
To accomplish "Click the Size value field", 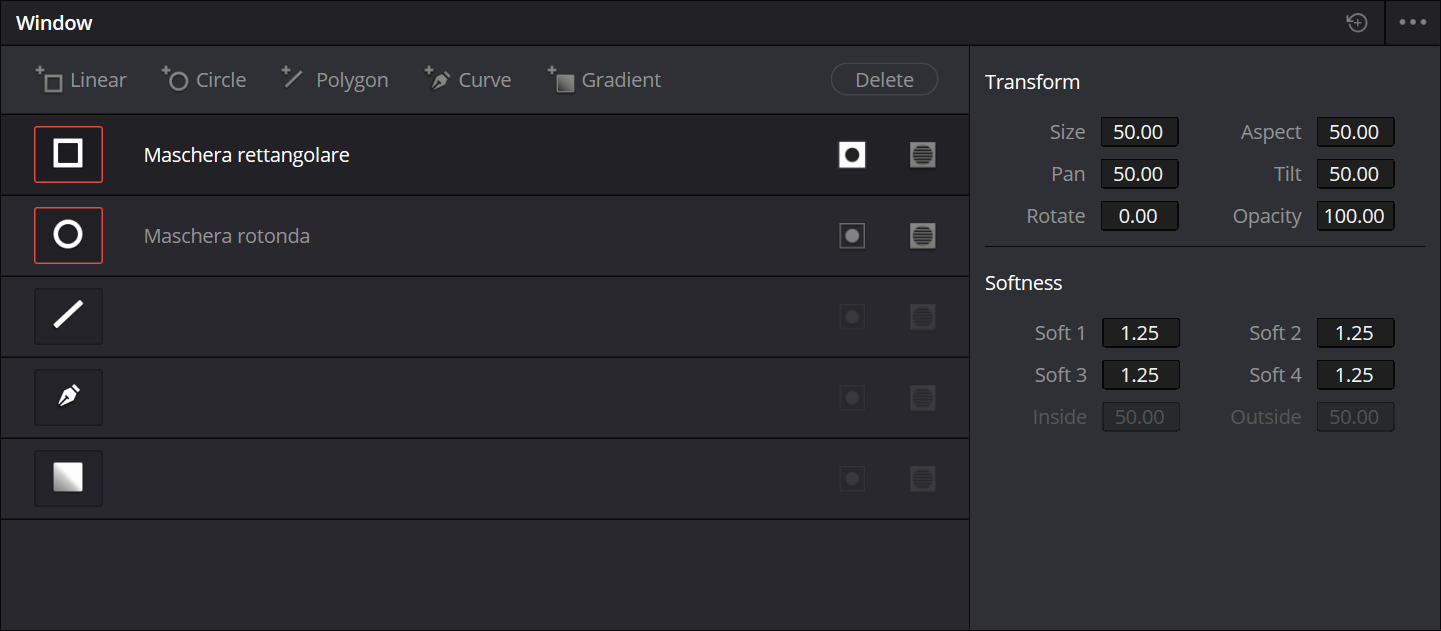I will click(x=1139, y=132).
